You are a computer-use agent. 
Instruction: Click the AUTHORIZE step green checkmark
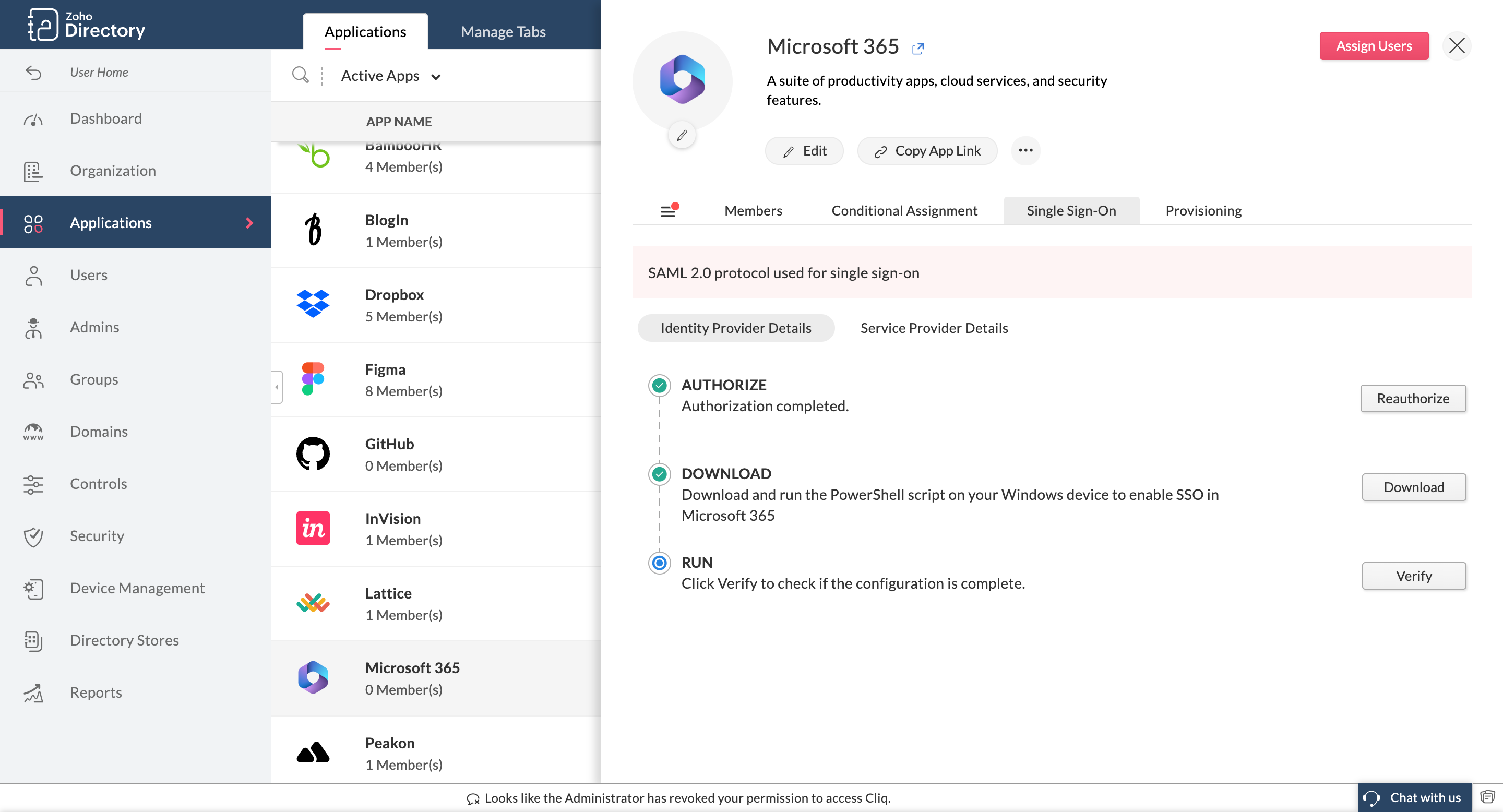(659, 385)
